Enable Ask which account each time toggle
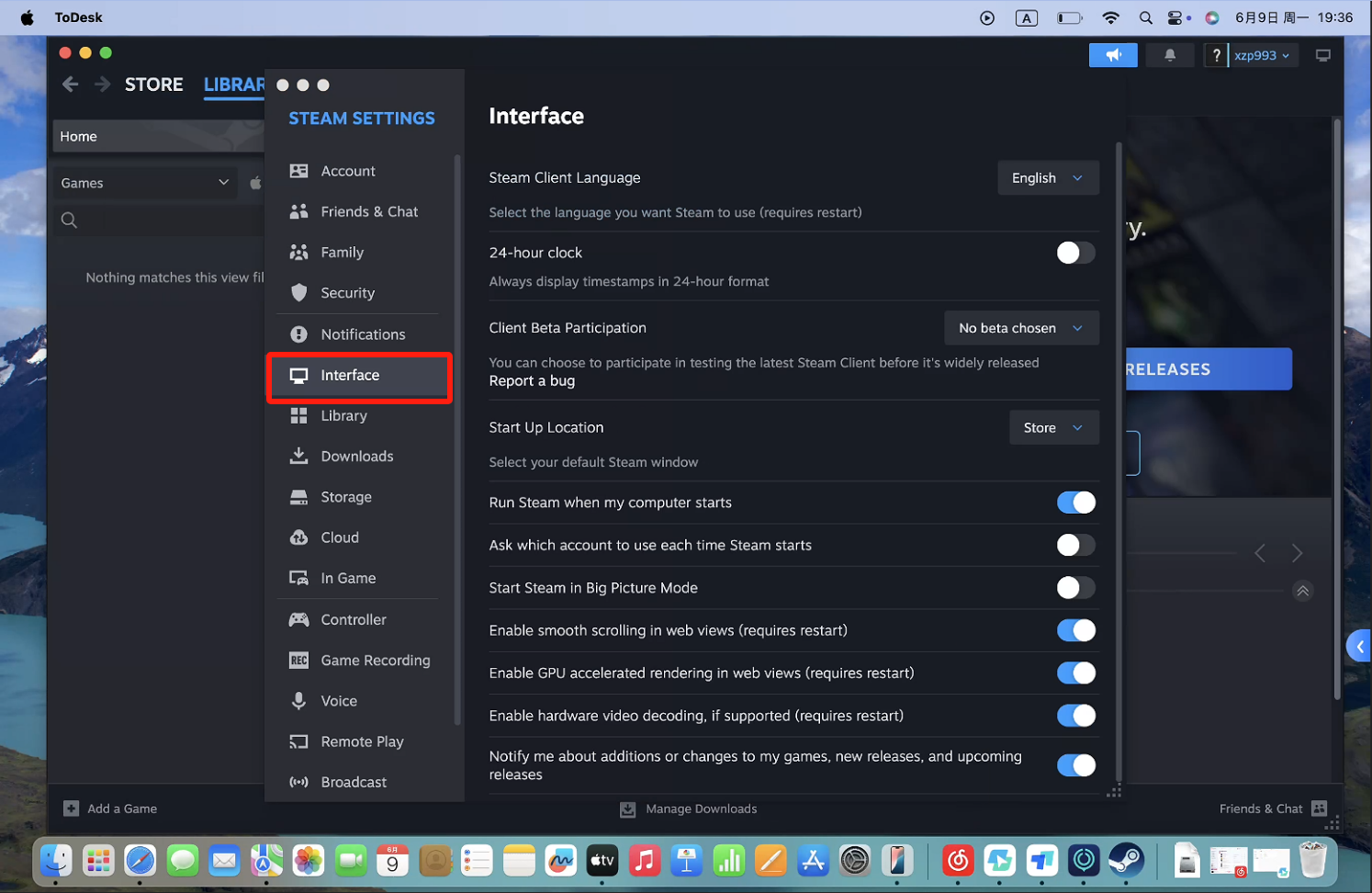The image size is (1372, 893). (x=1075, y=545)
